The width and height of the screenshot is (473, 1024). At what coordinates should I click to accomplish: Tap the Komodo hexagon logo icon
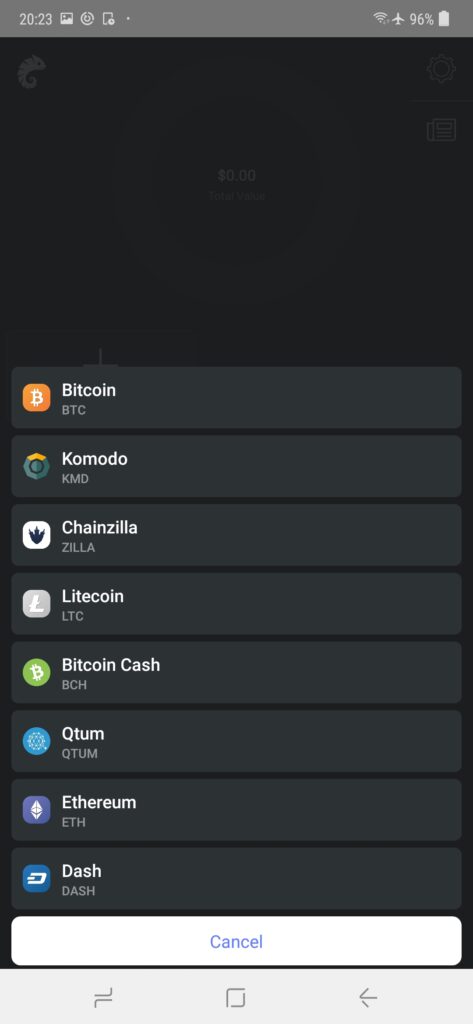coord(37,466)
